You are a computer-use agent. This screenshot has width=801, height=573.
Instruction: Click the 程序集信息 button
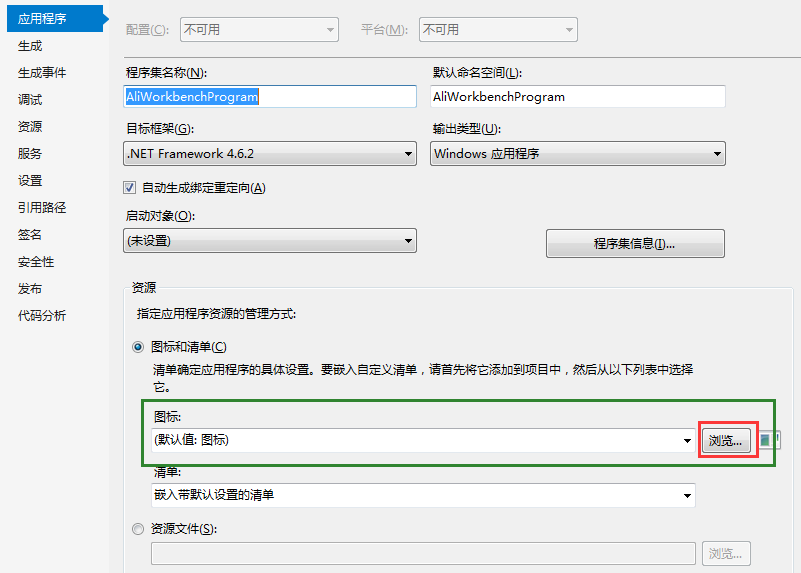pyautogui.click(x=635, y=244)
